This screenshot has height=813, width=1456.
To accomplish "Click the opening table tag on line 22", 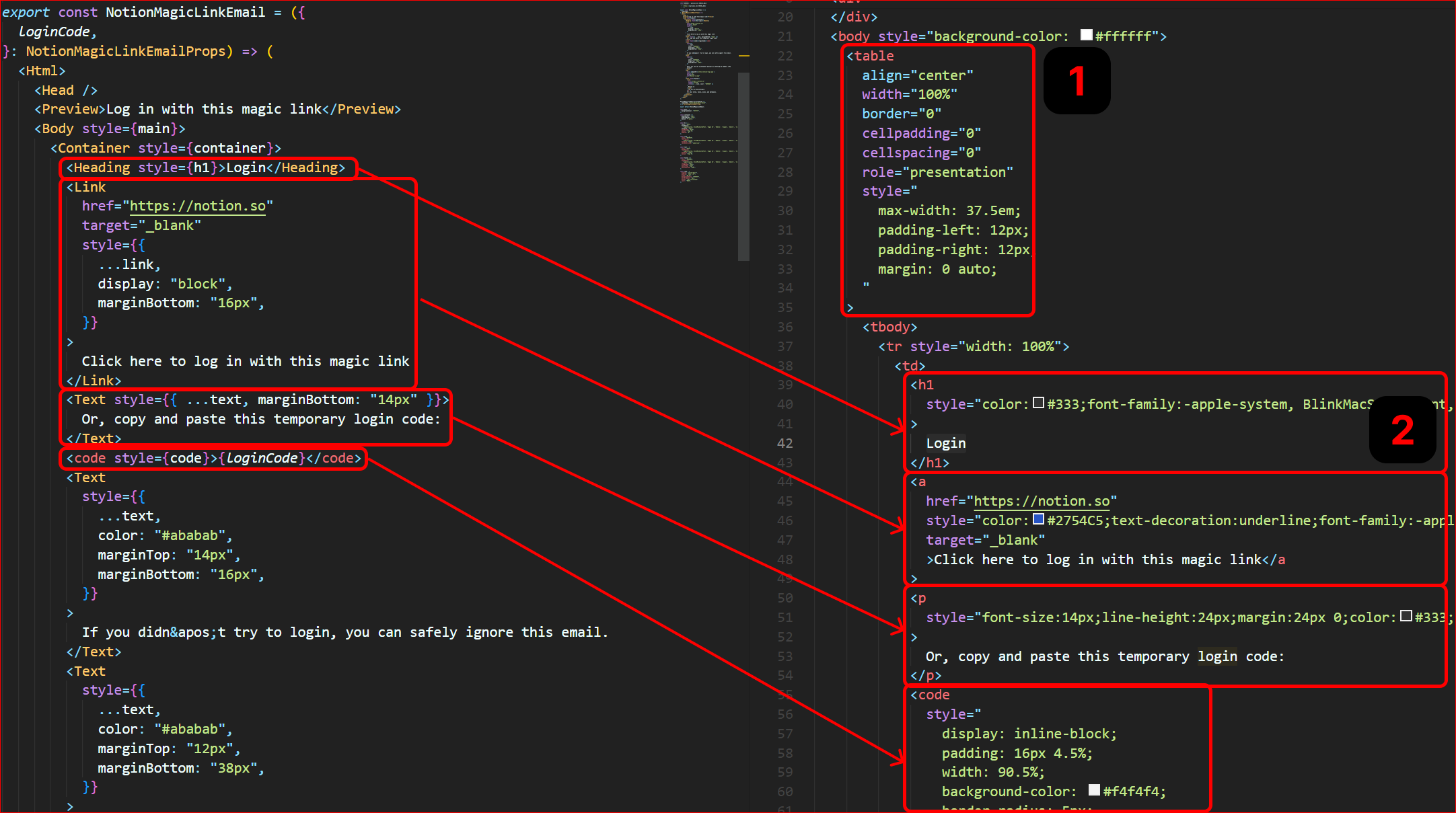I will [x=870, y=56].
